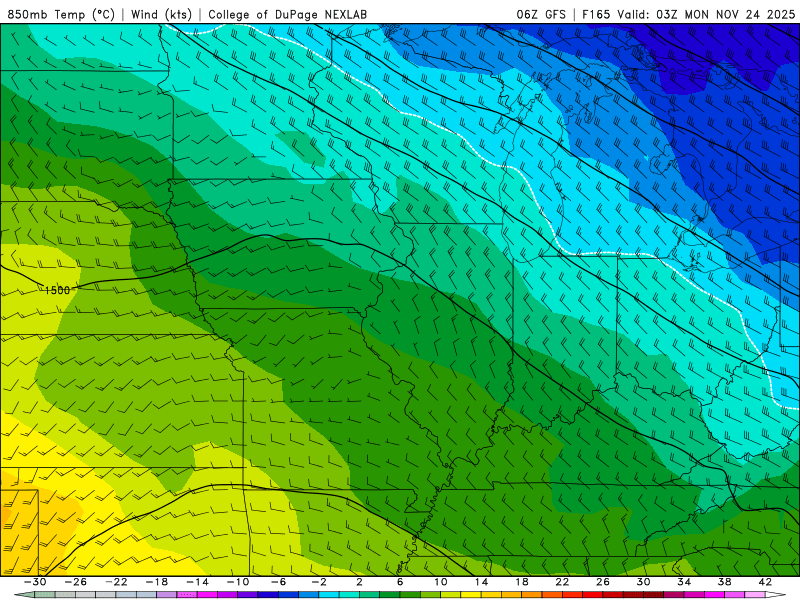Select the "06Z GFS" model run label

(541, 14)
